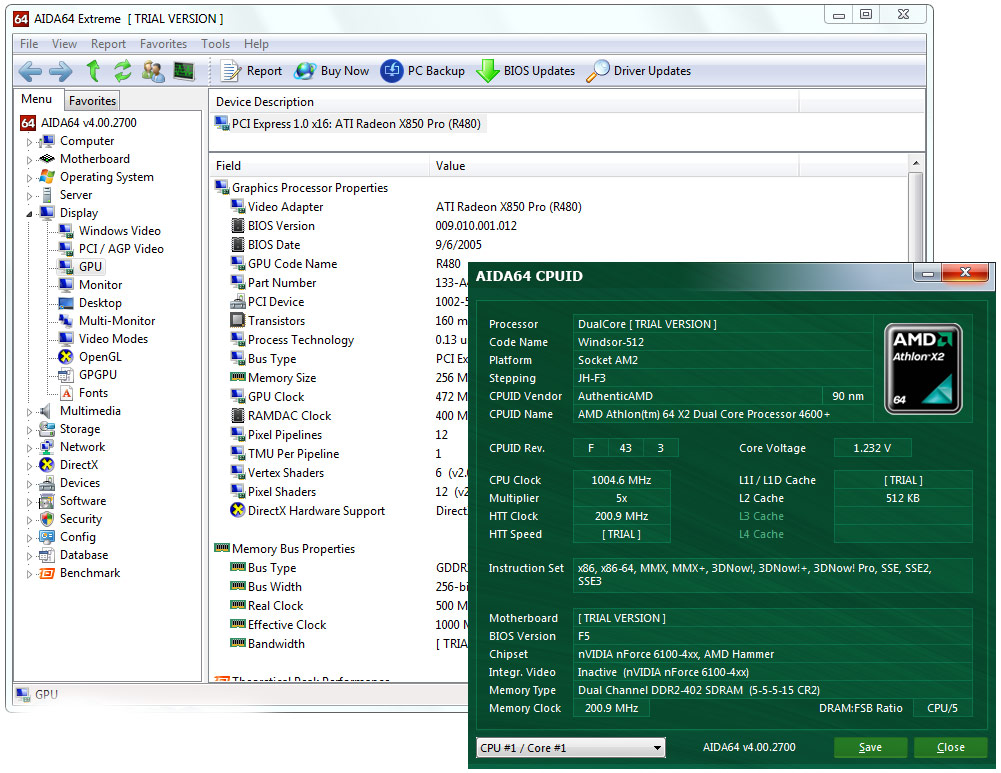Click the details list vertical scrollbar
This screenshot has width=1001, height=773.
click(x=916, y=217)
